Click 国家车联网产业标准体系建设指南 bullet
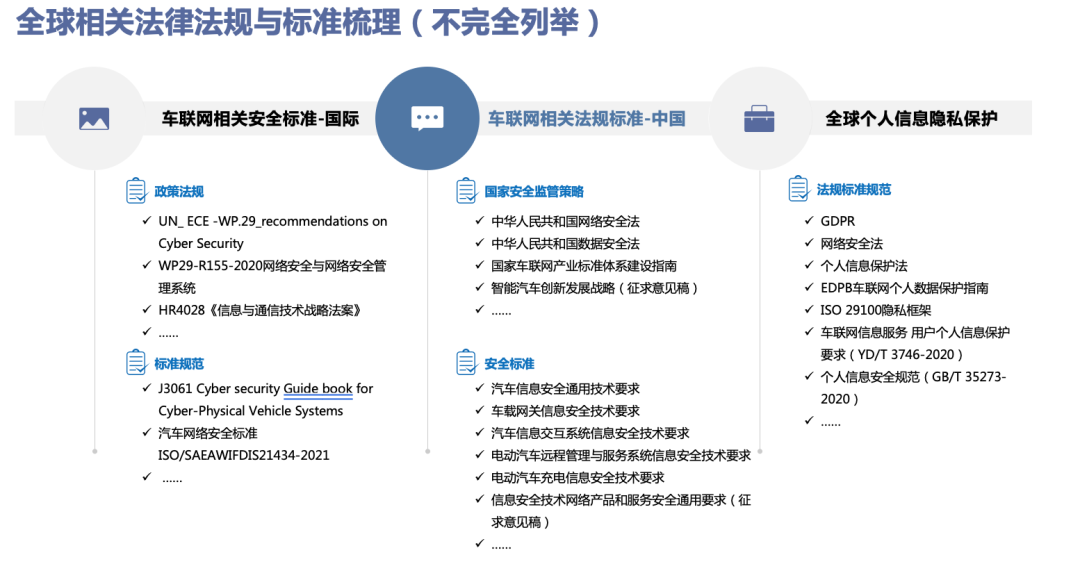 point(584,266)
